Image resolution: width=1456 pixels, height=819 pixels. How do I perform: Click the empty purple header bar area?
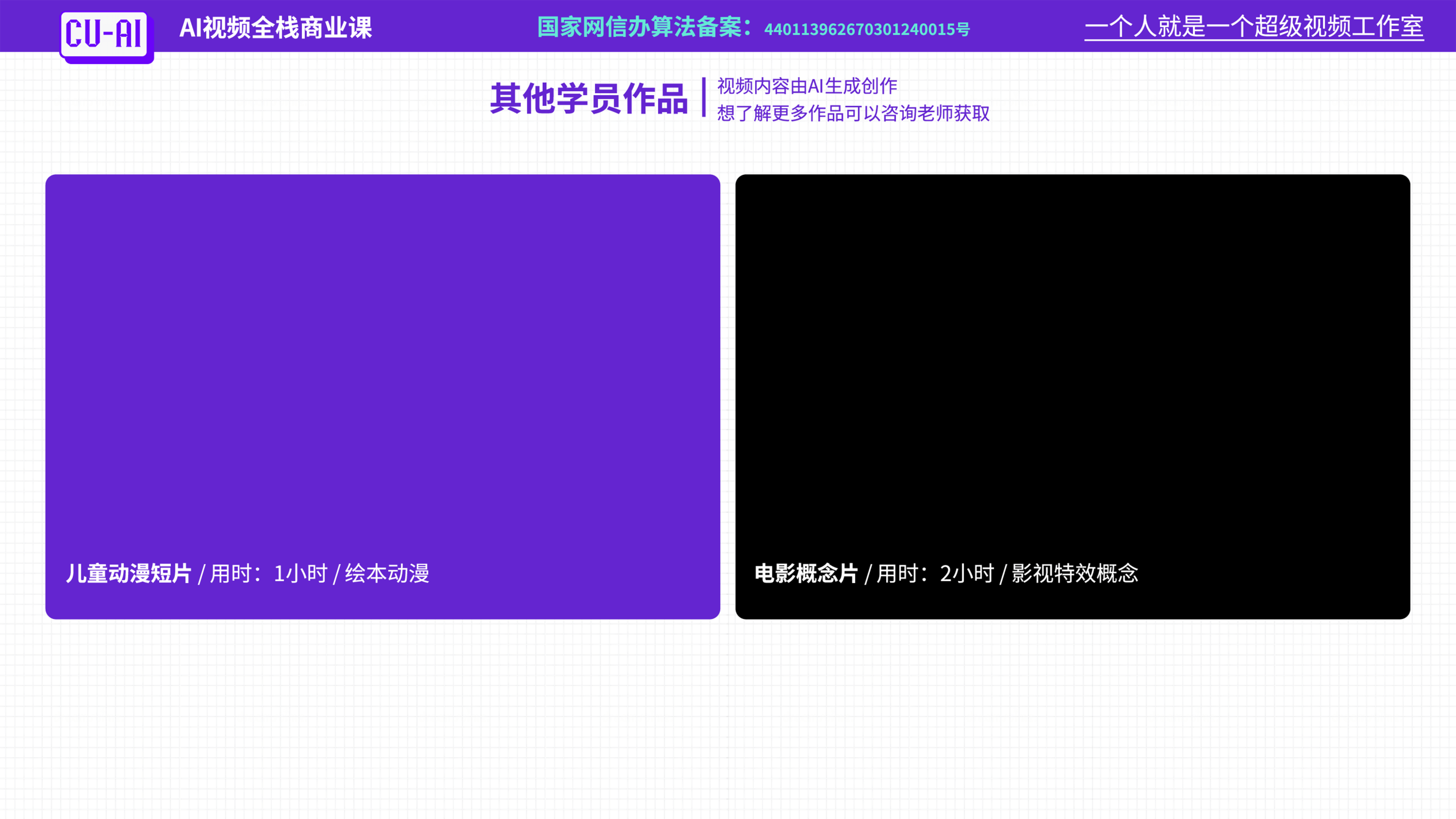click(x=452, y=26)
